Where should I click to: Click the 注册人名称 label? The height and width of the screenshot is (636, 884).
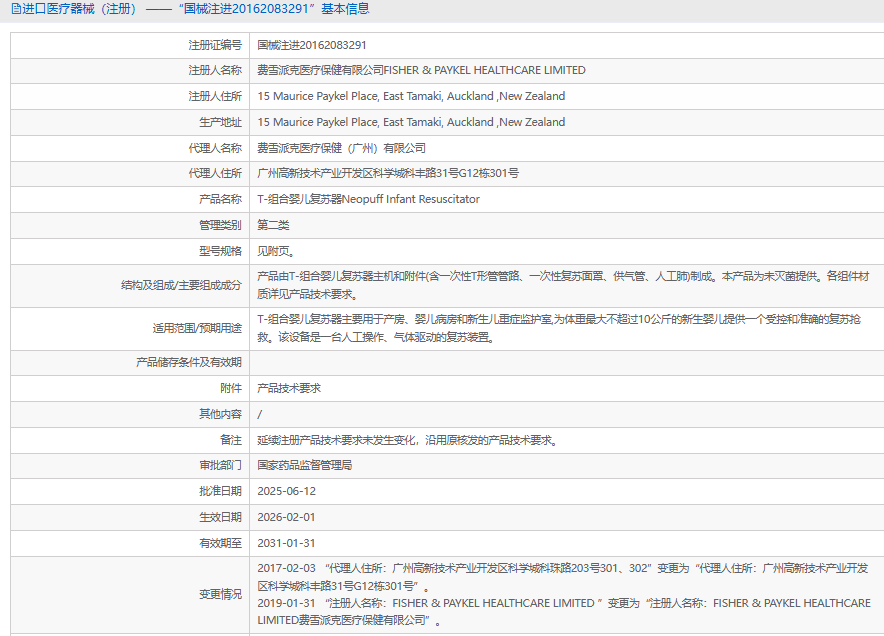(x=215, y=70)
